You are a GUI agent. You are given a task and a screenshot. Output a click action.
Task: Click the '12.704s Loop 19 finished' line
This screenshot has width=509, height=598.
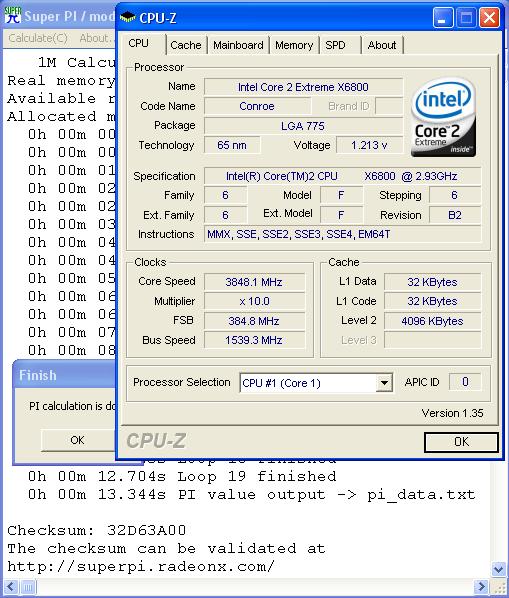point(182,477)
